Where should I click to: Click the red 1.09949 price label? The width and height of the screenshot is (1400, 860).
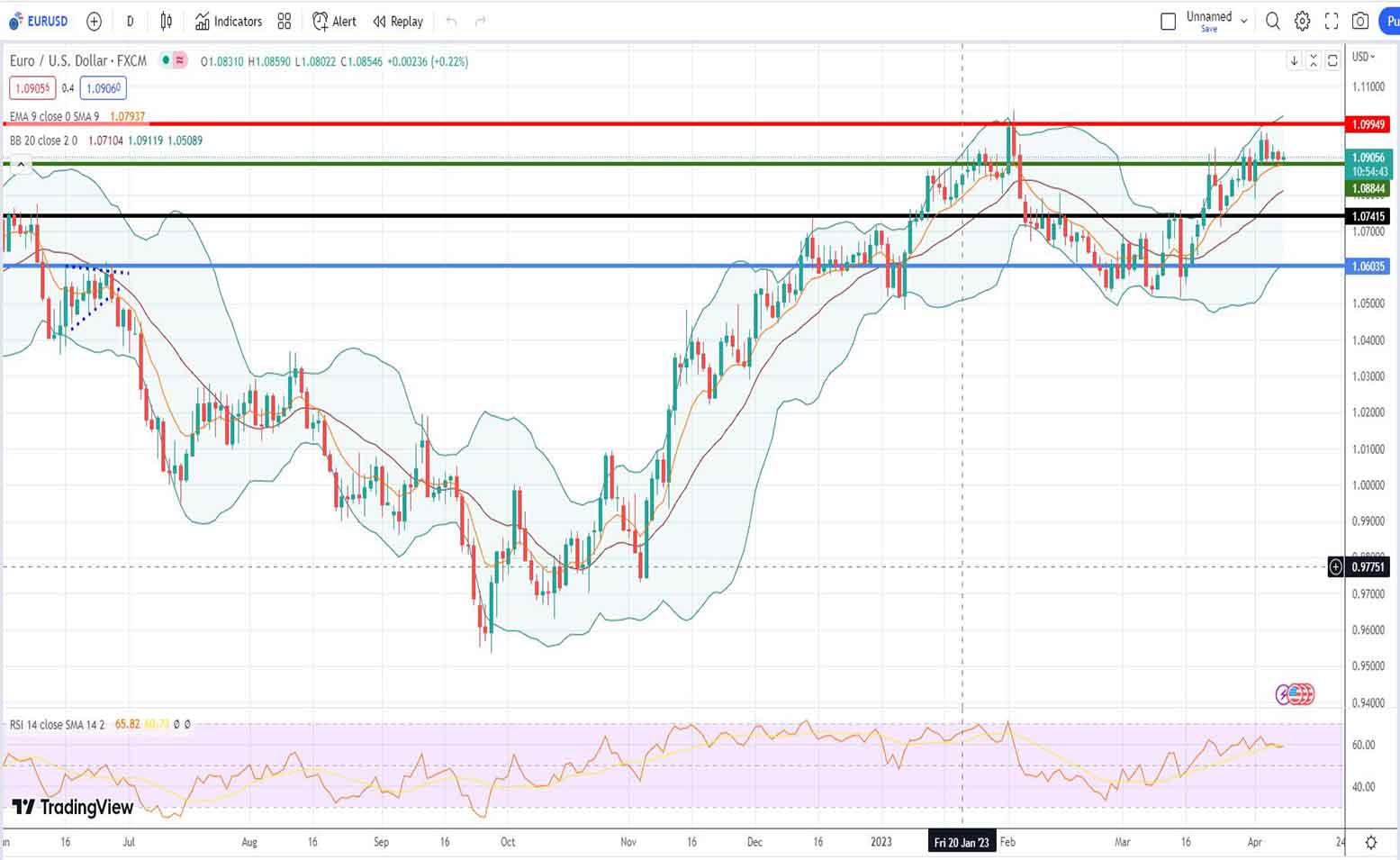tap(1368, 124)
